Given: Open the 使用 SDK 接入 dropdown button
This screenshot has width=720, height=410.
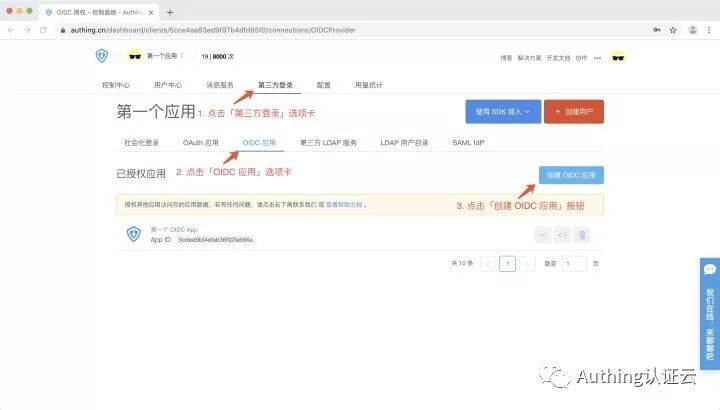Looking at the screenshot, I should 503,112.
